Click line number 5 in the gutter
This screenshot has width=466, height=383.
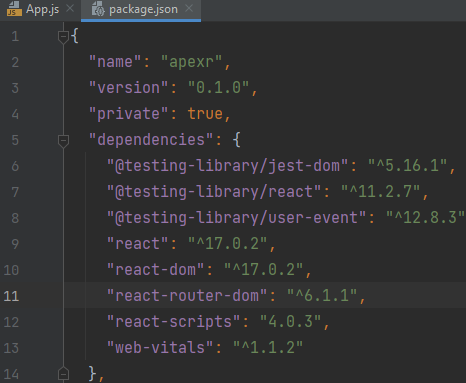pos(15,140)
